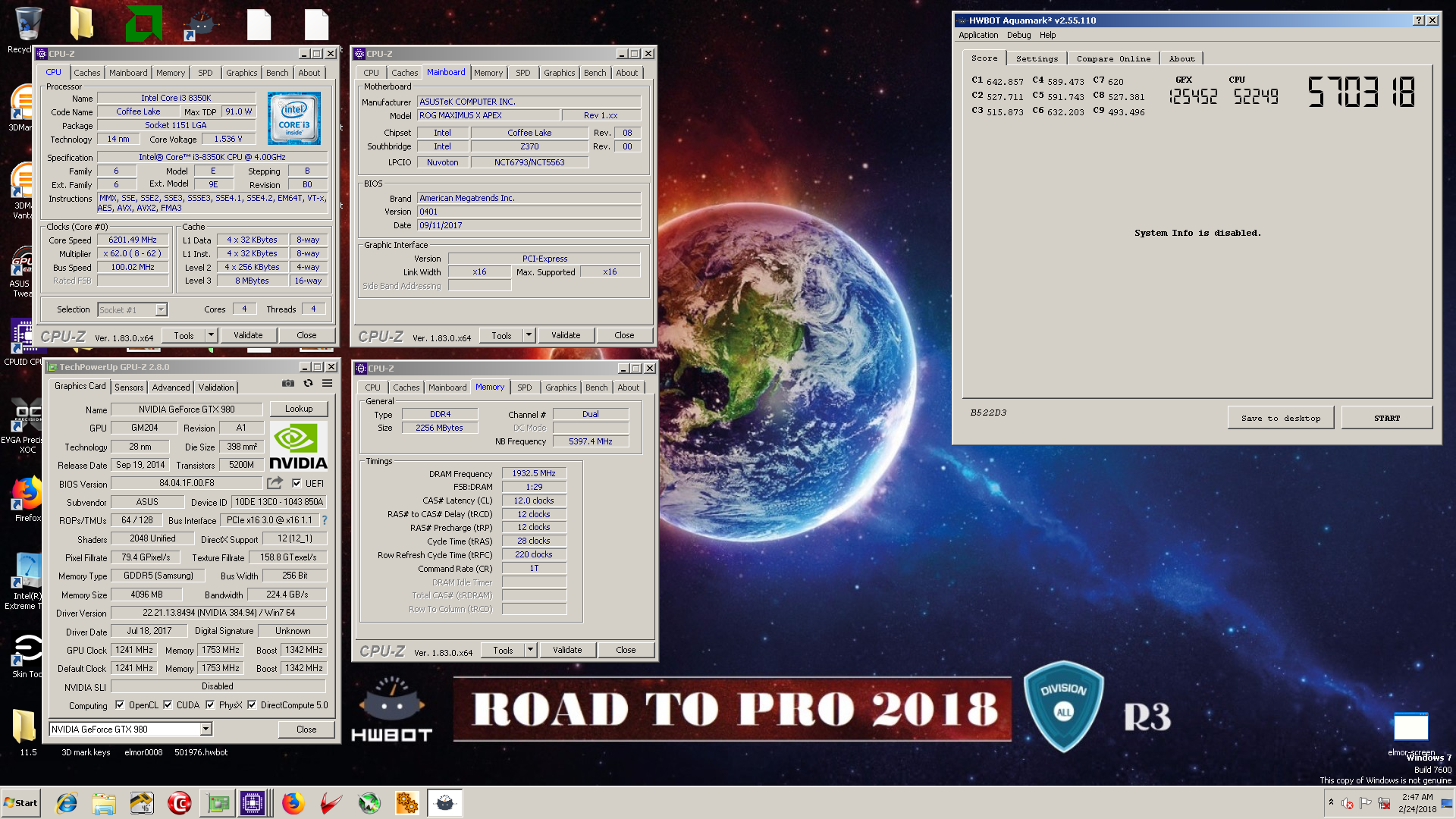Click the Windows Start button
This screenshot has width=1456, height=819.
pyautogui.click(x=20, y=803)
